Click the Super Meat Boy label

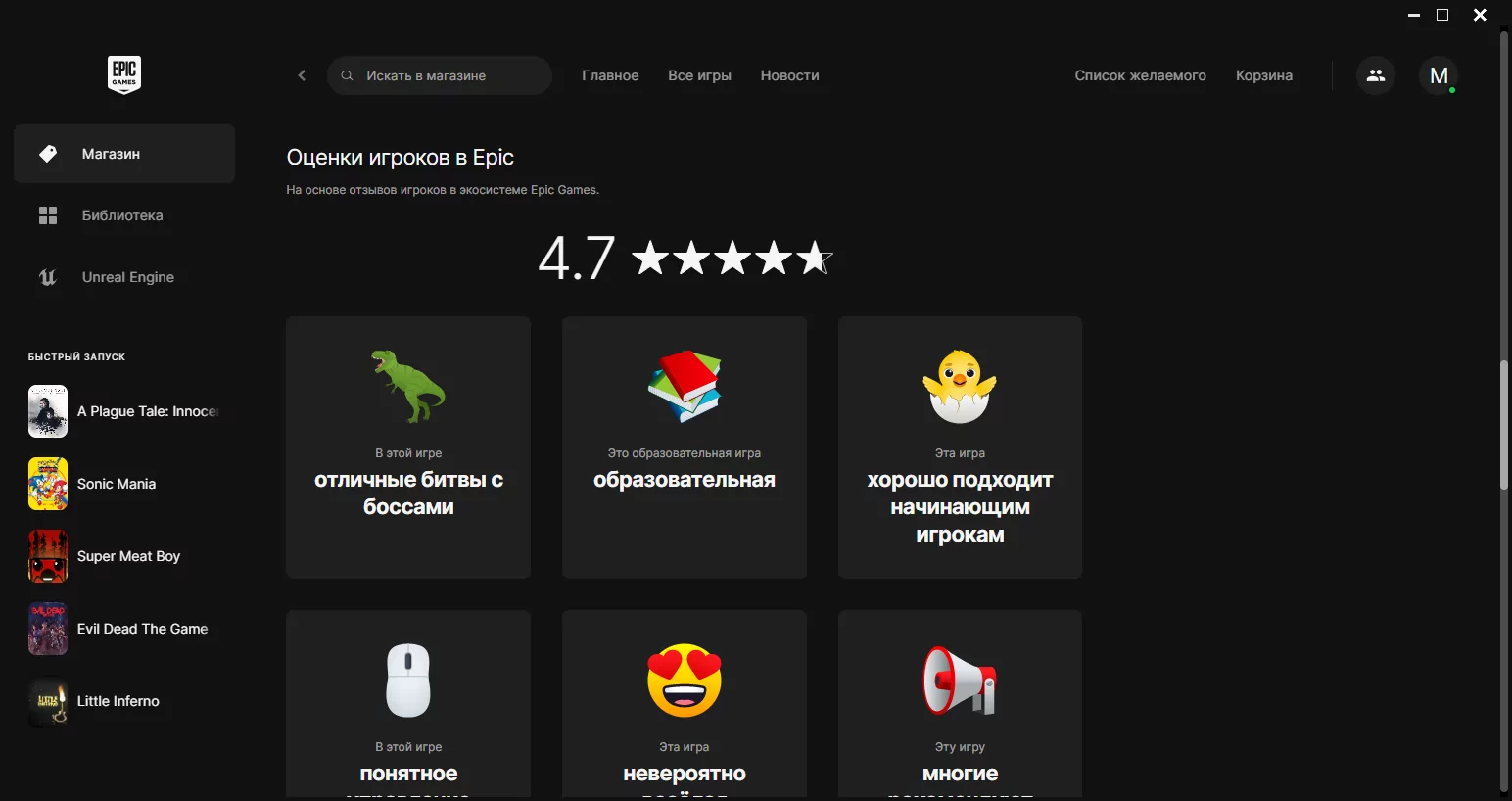click(x=128, y=556)
